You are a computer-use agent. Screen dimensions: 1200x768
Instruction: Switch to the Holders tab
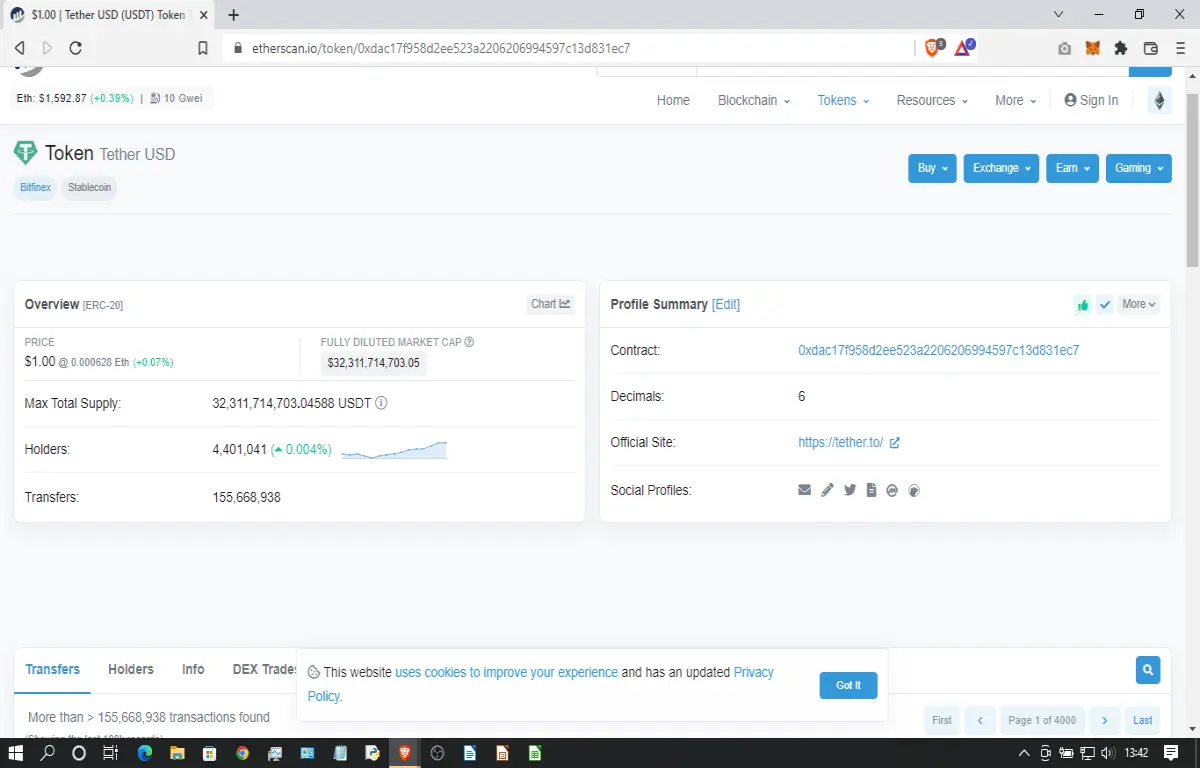(131, 669)
